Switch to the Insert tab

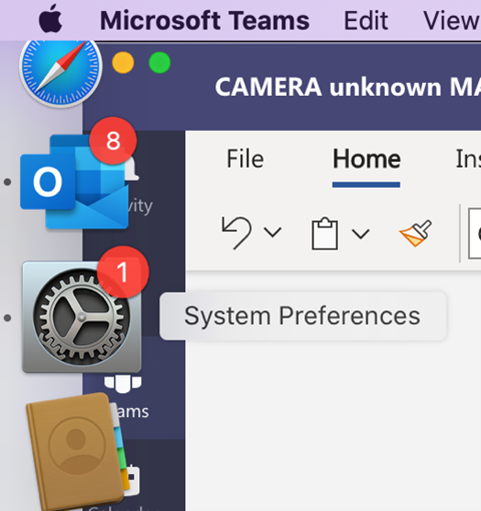point(468,159)
